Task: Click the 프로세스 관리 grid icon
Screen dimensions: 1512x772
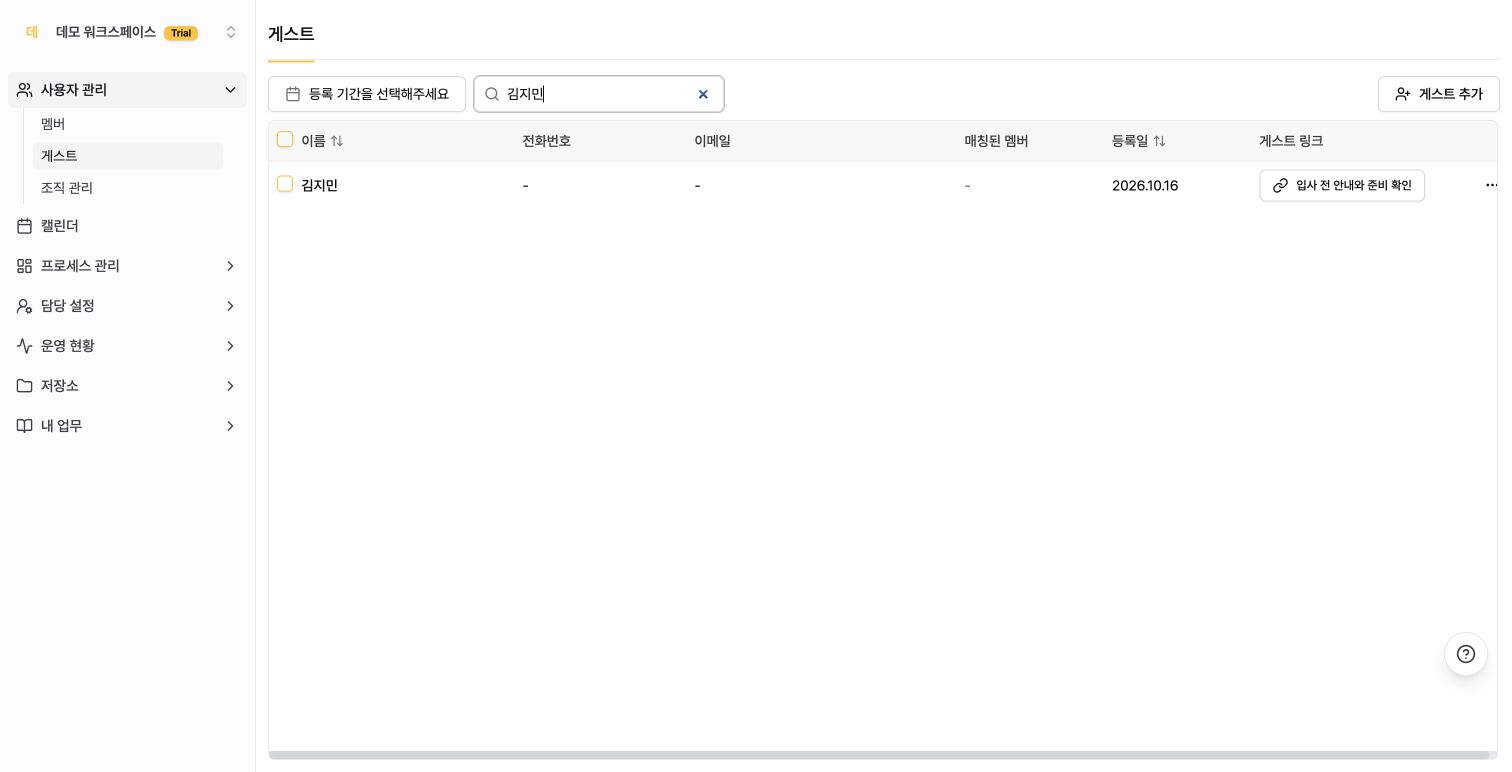Action: point(25,266)
